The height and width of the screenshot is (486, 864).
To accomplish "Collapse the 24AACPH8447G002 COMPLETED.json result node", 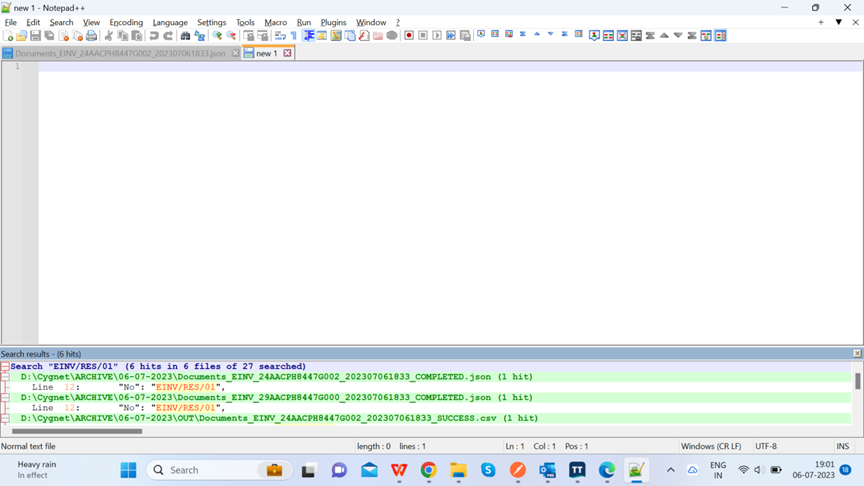I will [5, 377].
